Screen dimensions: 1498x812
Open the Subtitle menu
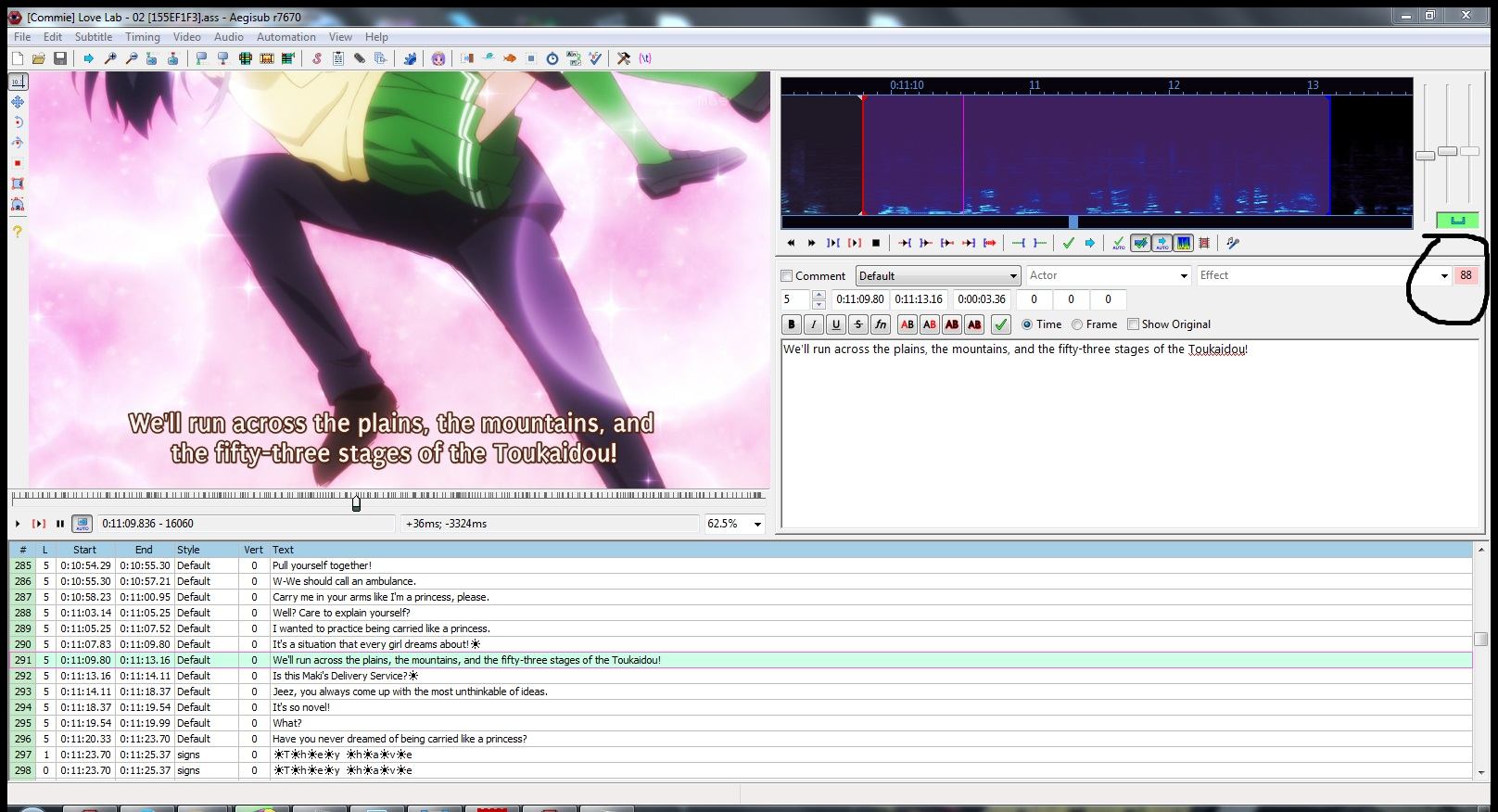(x=94, y=37)
